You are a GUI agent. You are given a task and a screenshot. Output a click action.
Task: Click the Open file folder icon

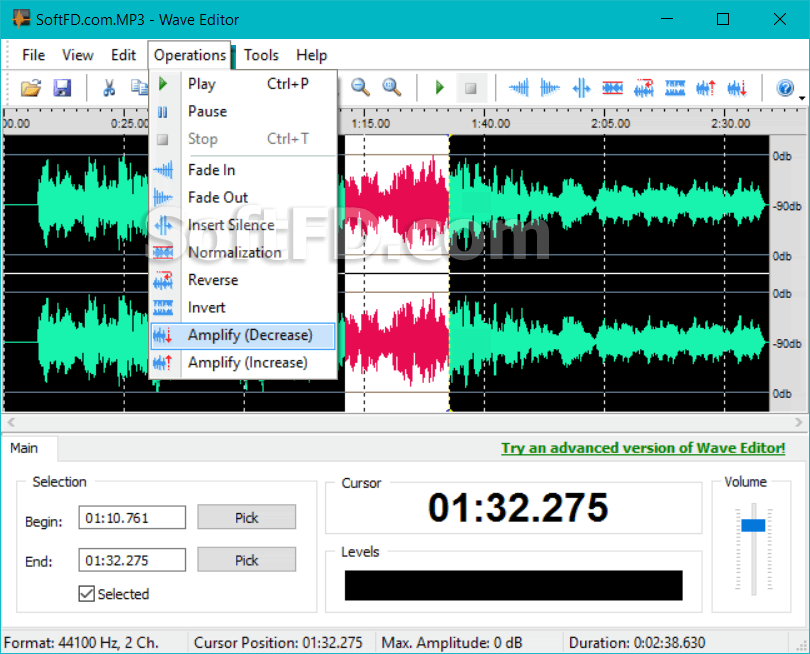tap(31, 88)
